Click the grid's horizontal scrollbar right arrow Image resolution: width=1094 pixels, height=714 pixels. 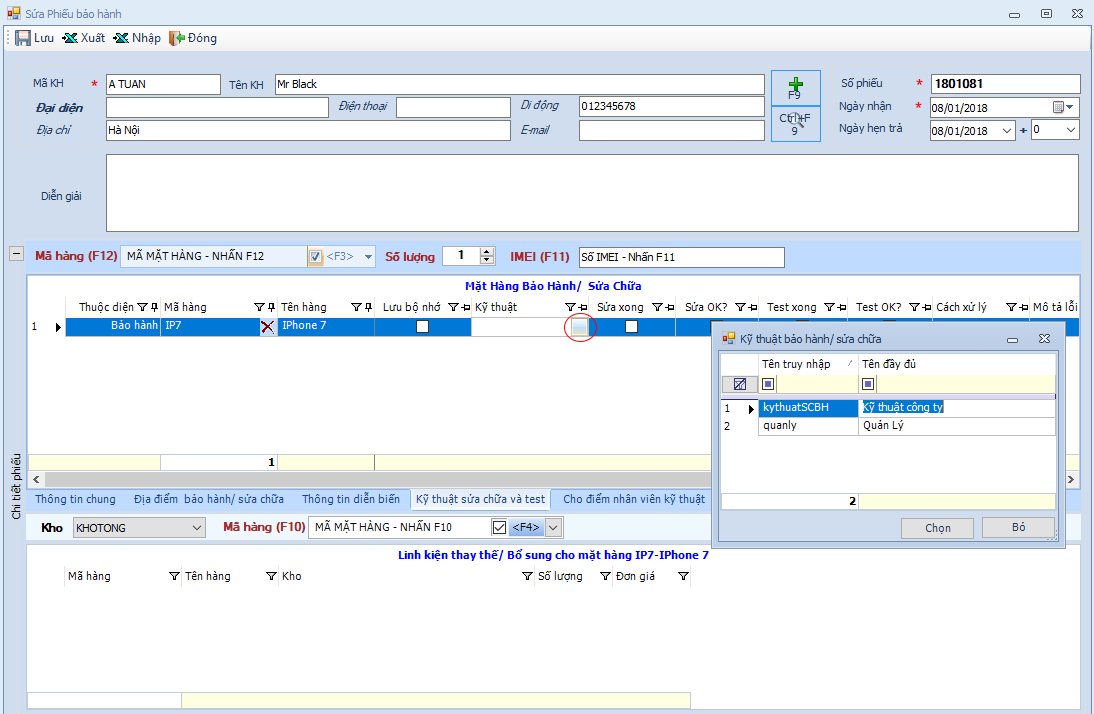tap(1071, 479)
